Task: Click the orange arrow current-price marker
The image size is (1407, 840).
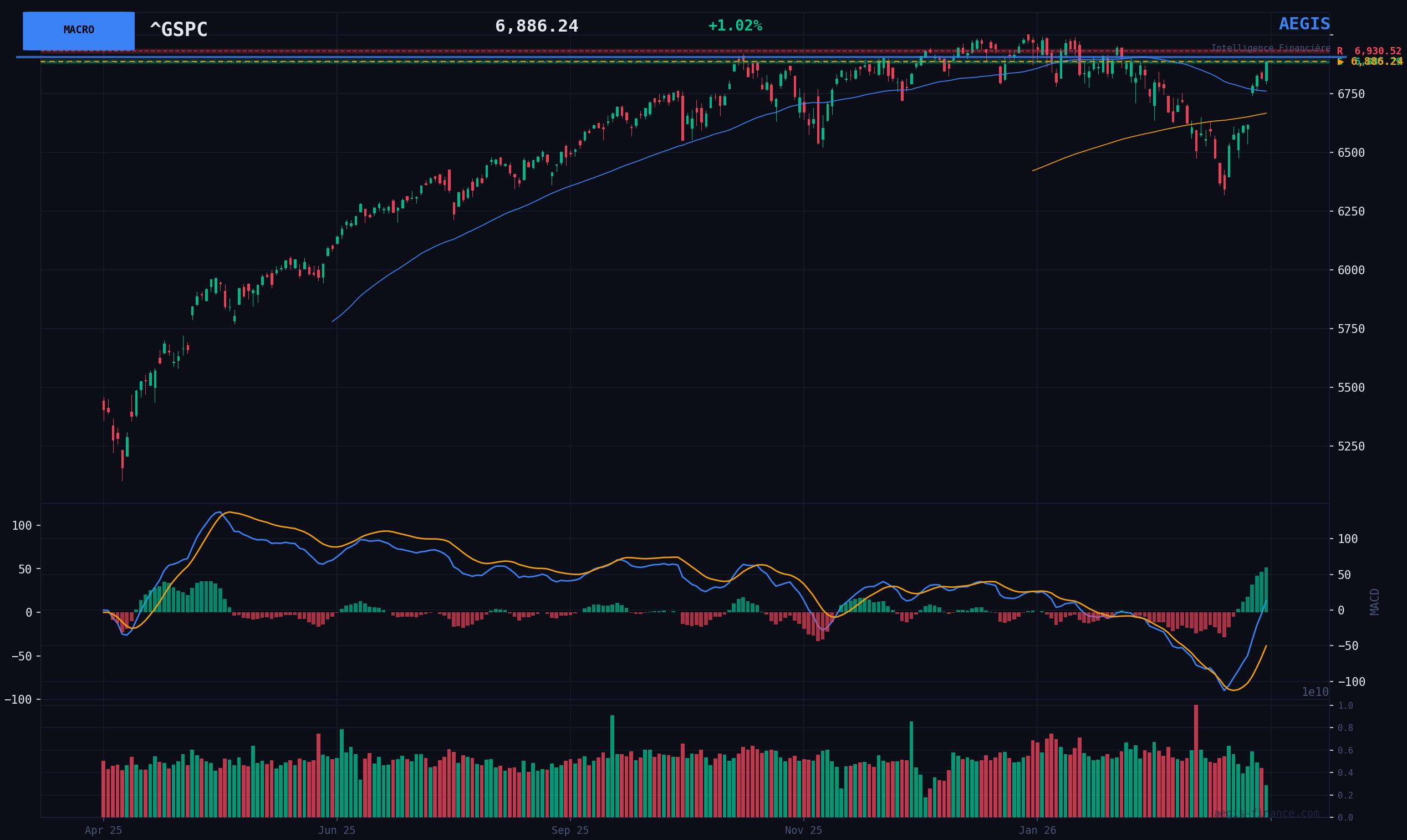Action: click(1340, 62)
